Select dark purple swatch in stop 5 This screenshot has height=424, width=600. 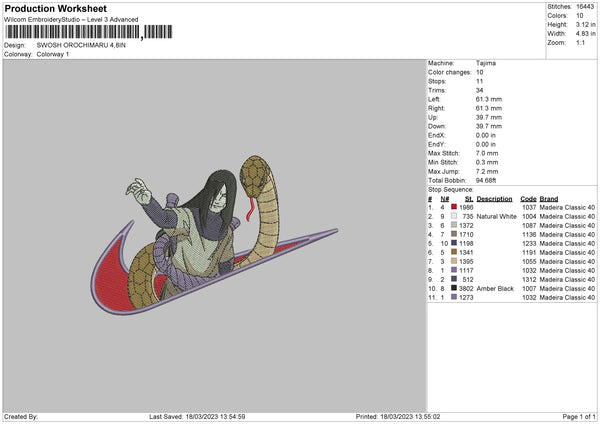[454, 243]
